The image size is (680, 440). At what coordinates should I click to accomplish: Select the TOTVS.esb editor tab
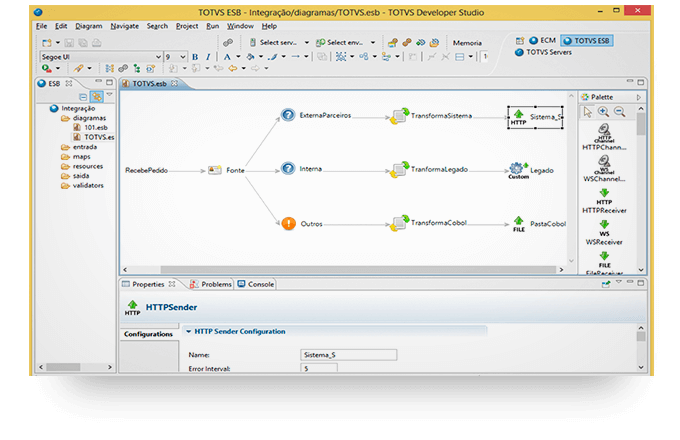150,83
